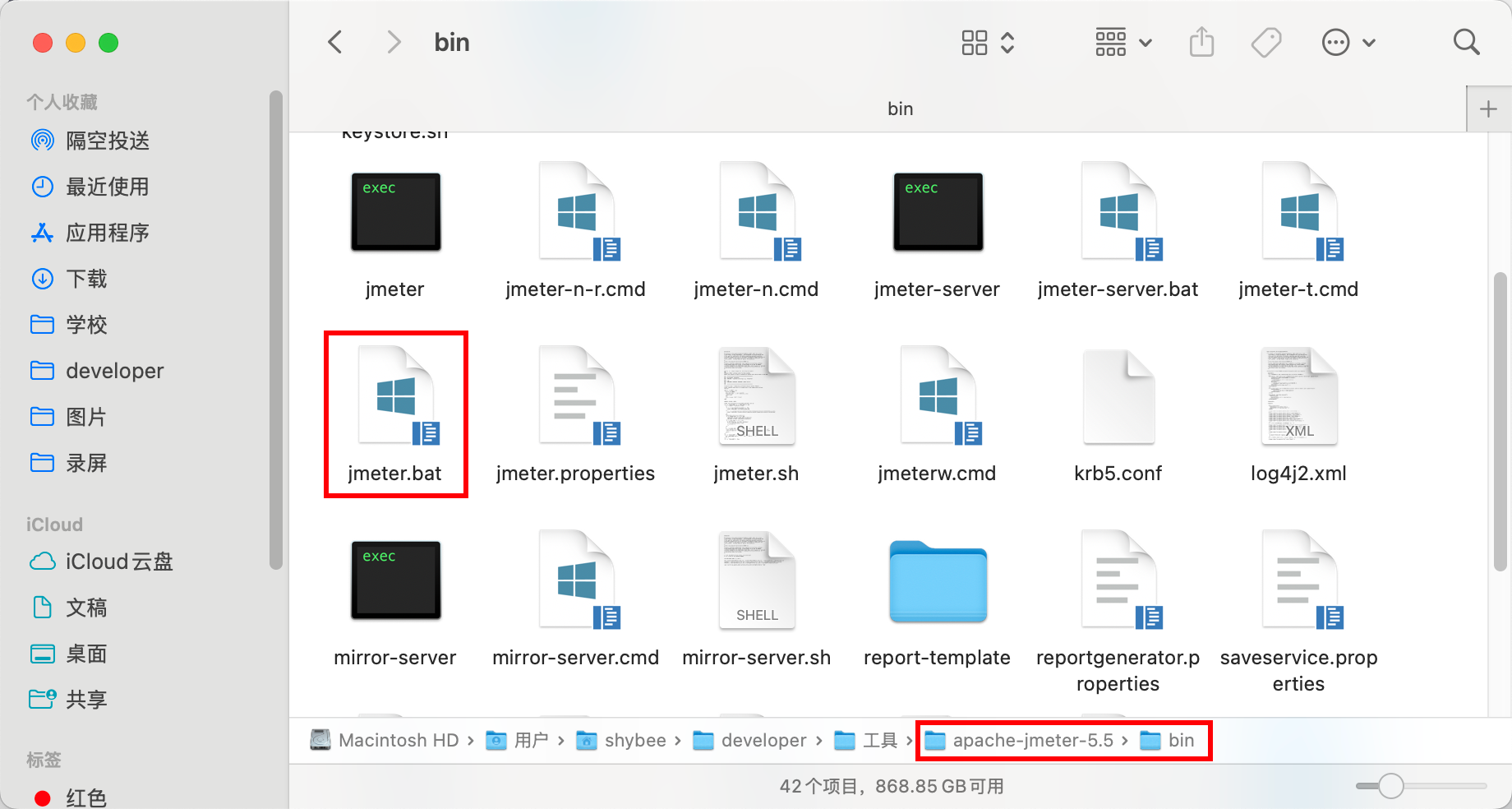Viewport: 1512px width, 809px height.
Task: Open the developer folder in sidebar
Action: point(97,371)
